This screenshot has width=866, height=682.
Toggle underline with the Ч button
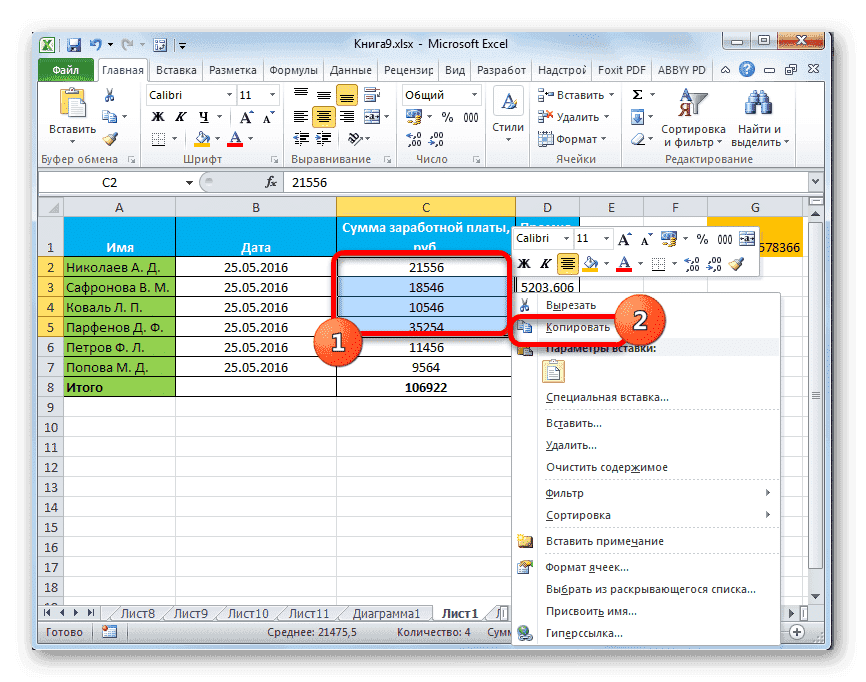click(204, 116)
